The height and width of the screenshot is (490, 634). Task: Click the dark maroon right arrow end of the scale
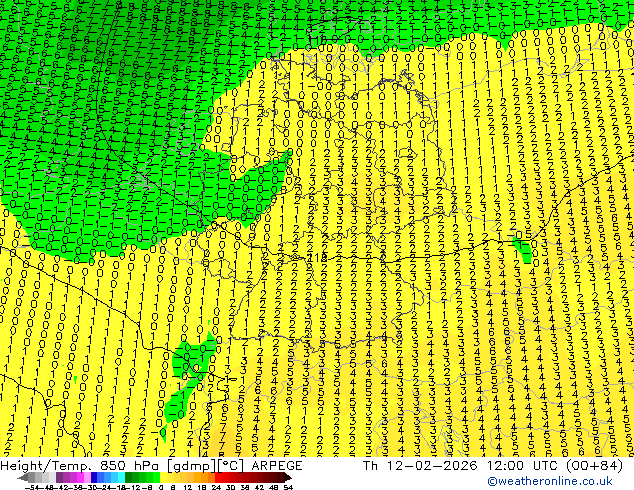288,478
